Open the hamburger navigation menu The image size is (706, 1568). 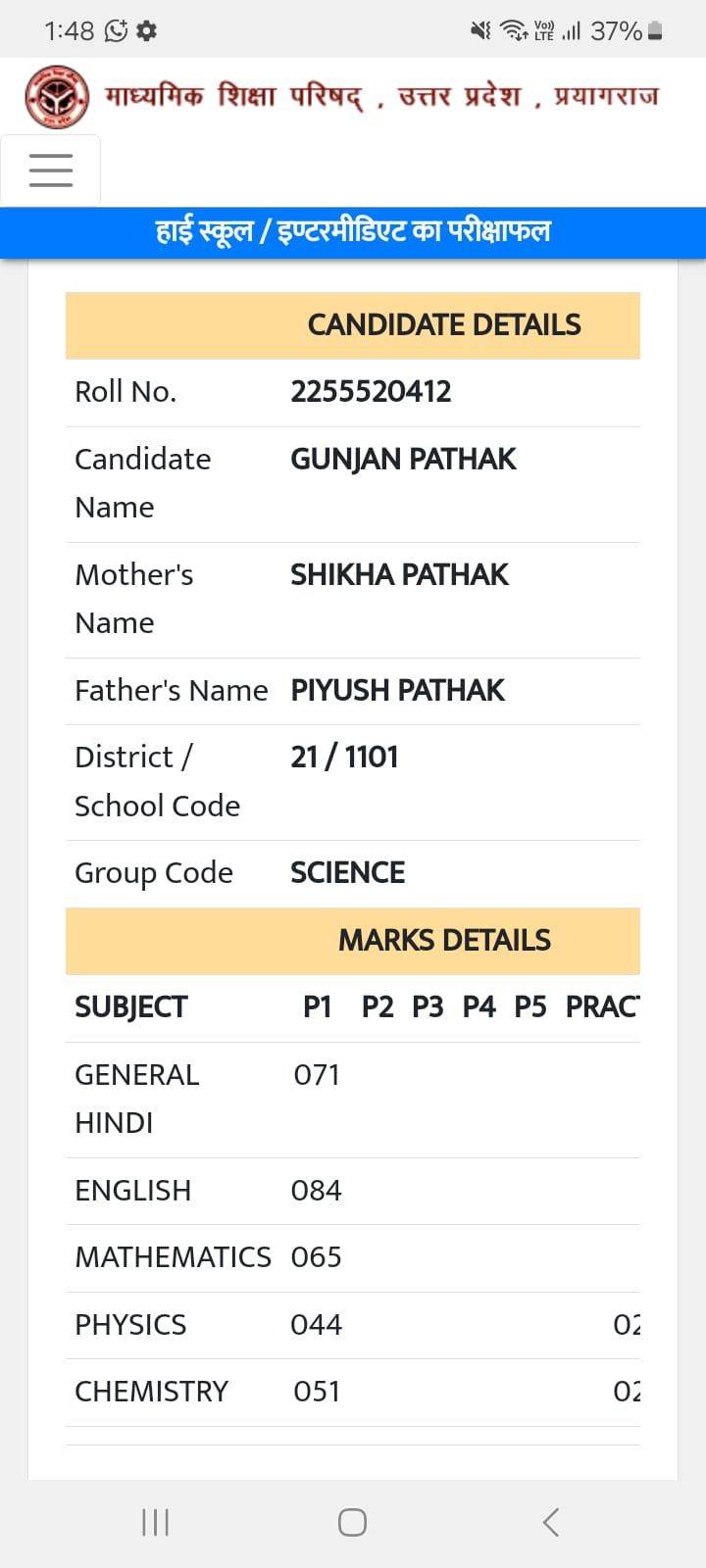(51, 171)
